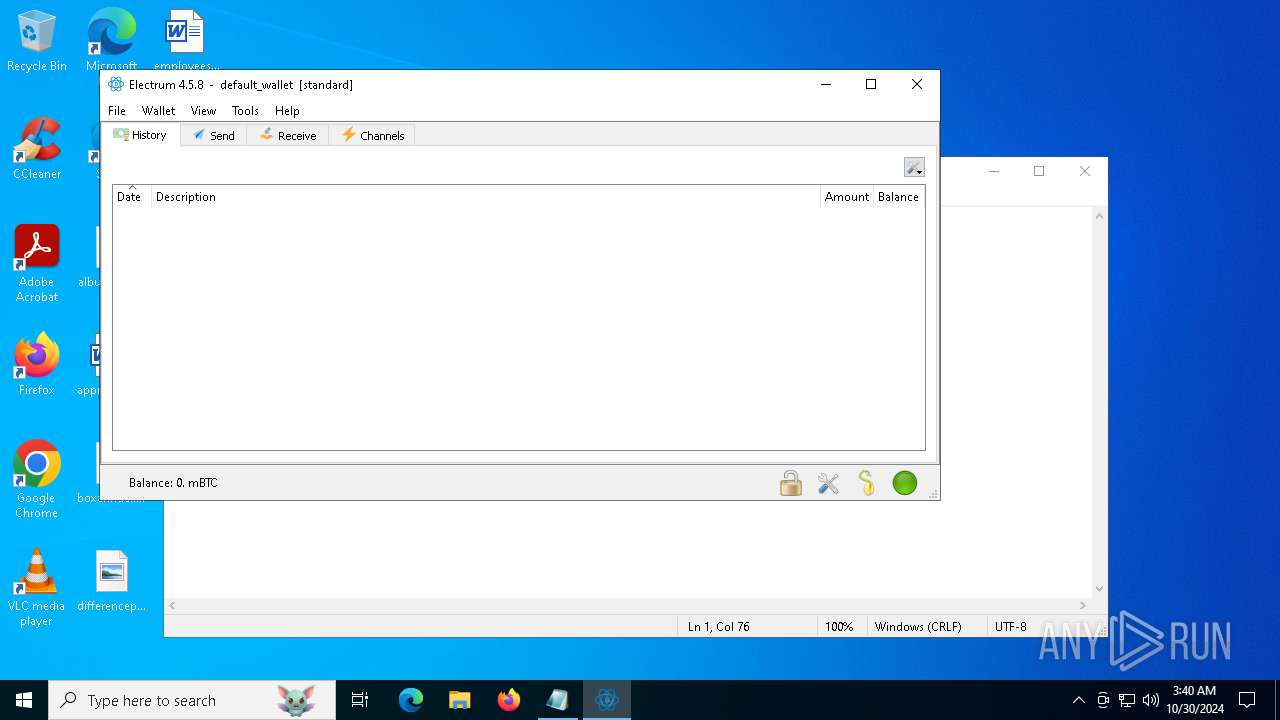Screen dimensions: 1280x720
Task: Open Electrum preferences tools icon
Action: pos(828,483)
